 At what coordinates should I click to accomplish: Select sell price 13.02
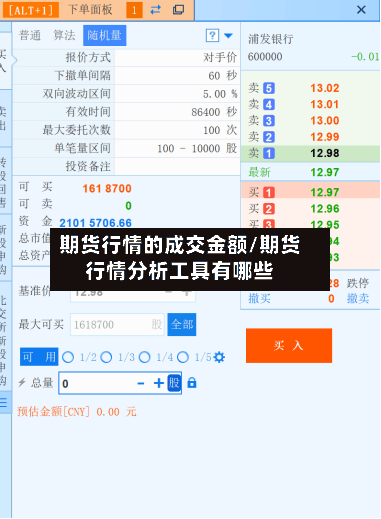click(325, 88)
